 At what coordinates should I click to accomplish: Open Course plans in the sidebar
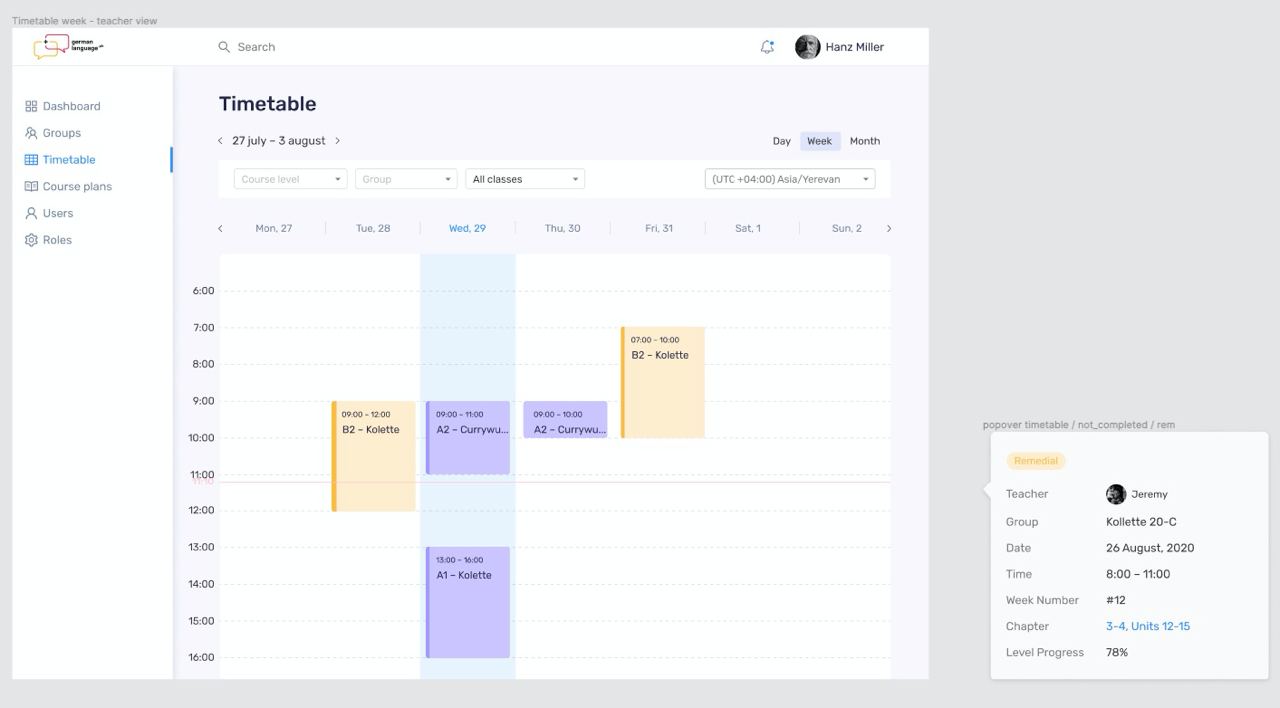point(77,187)
